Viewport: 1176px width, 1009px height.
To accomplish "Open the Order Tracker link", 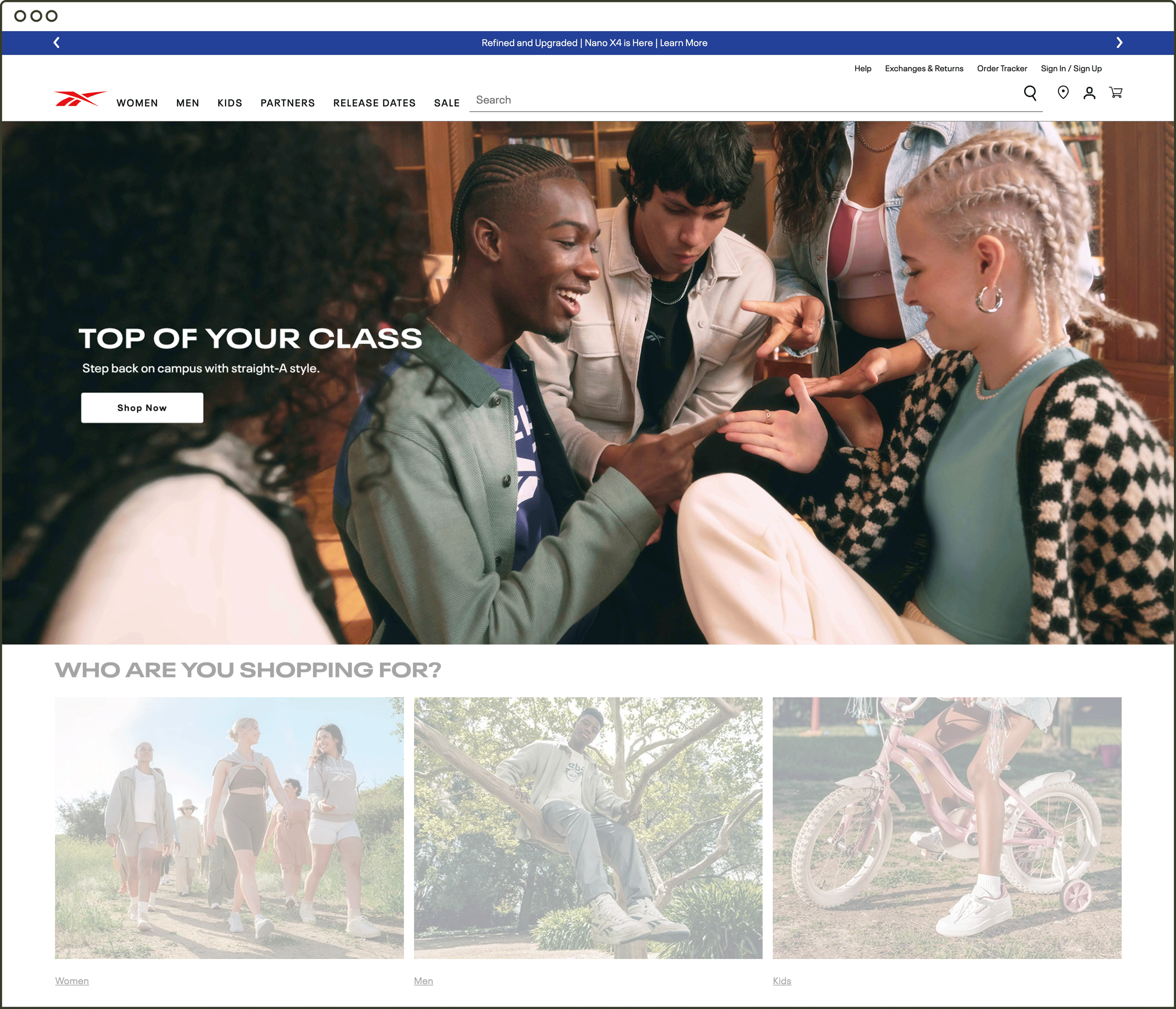I will tap(1002, 68).
